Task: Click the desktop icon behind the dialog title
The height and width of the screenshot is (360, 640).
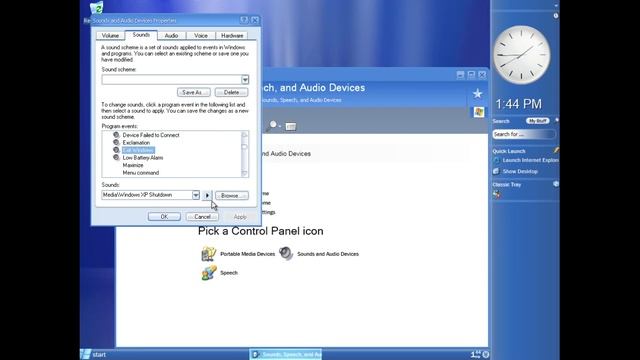Action: pos(96,7)
